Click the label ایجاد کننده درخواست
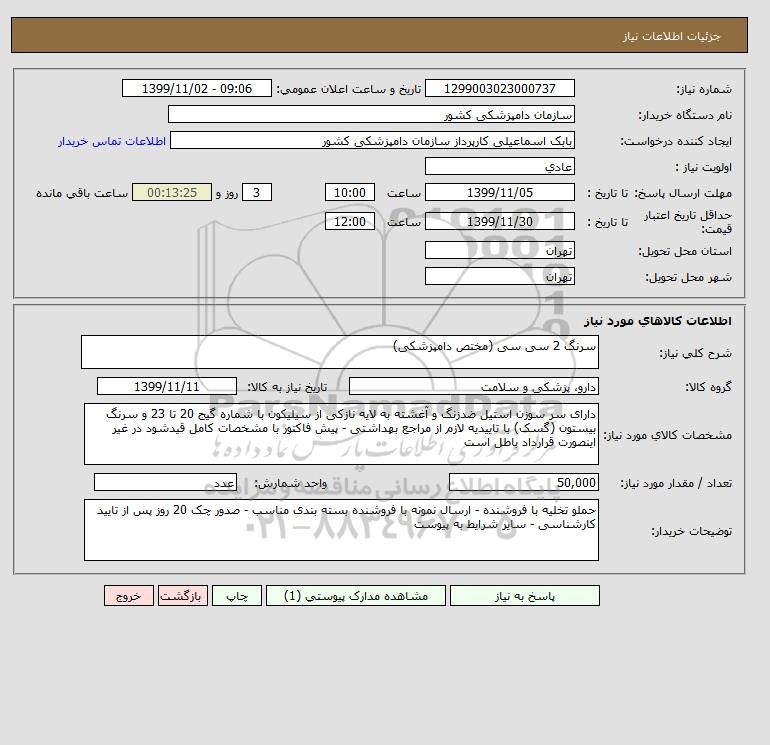This screenshot has width=770, height=745. [676, 141]
